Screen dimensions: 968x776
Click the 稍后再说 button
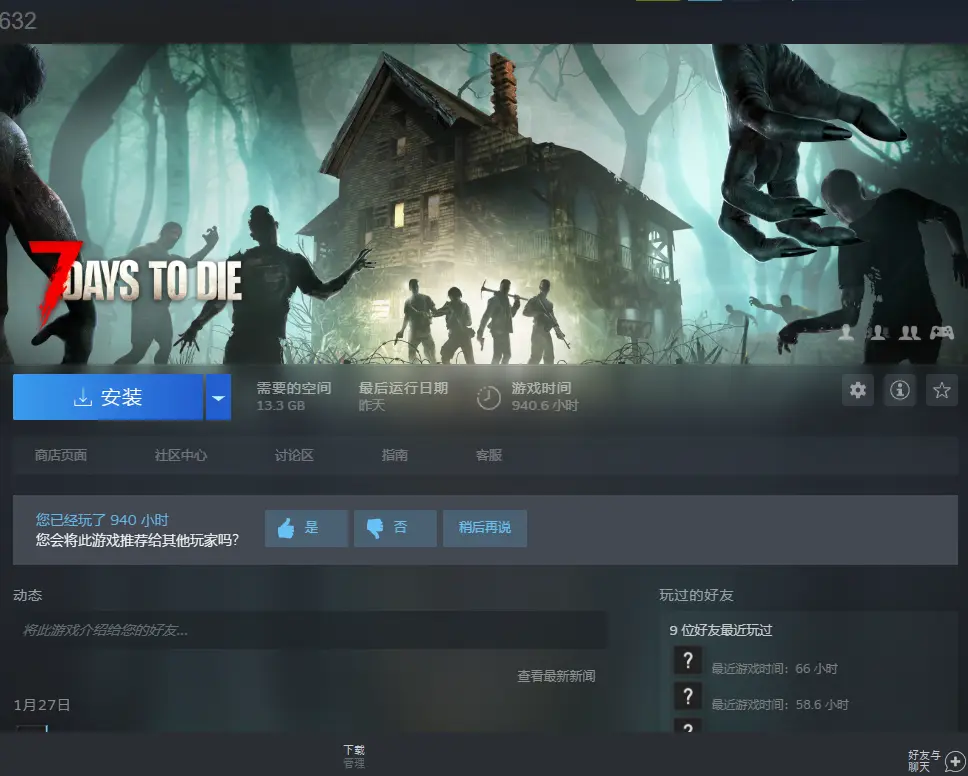485,528
